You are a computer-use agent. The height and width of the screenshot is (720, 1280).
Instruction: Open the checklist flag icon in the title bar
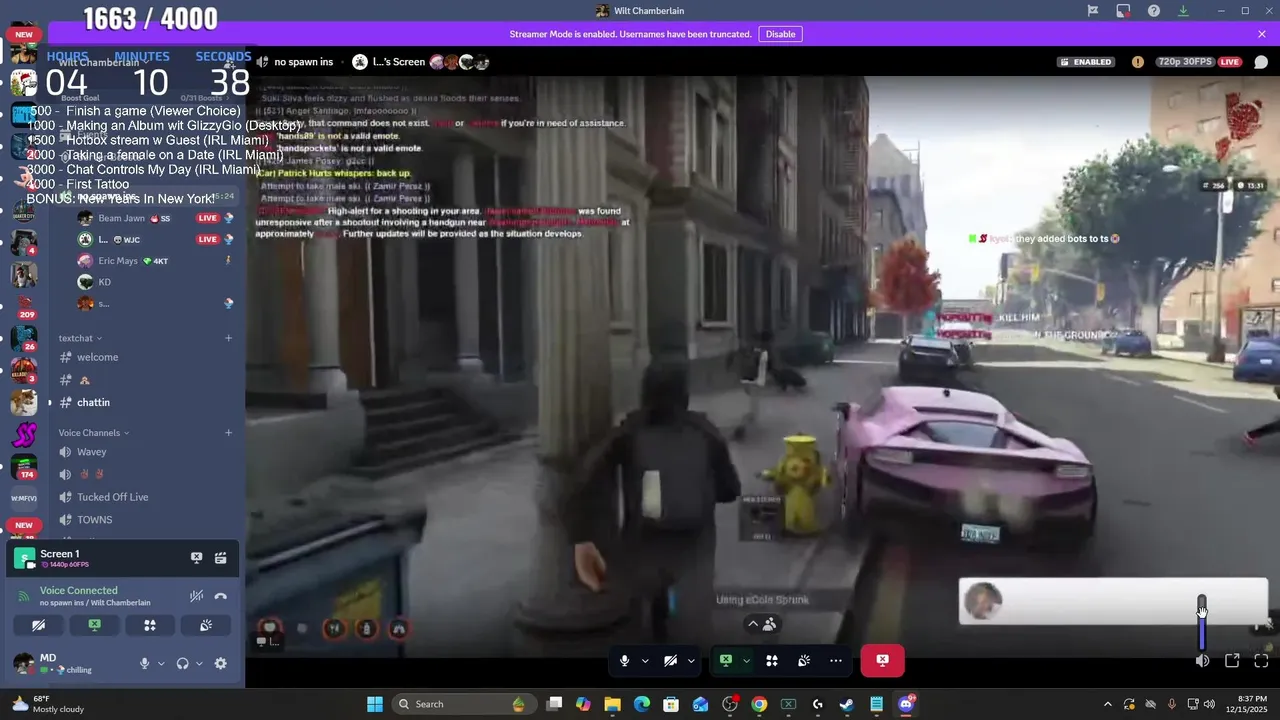pyautogui.click(x=1093, y=11)
